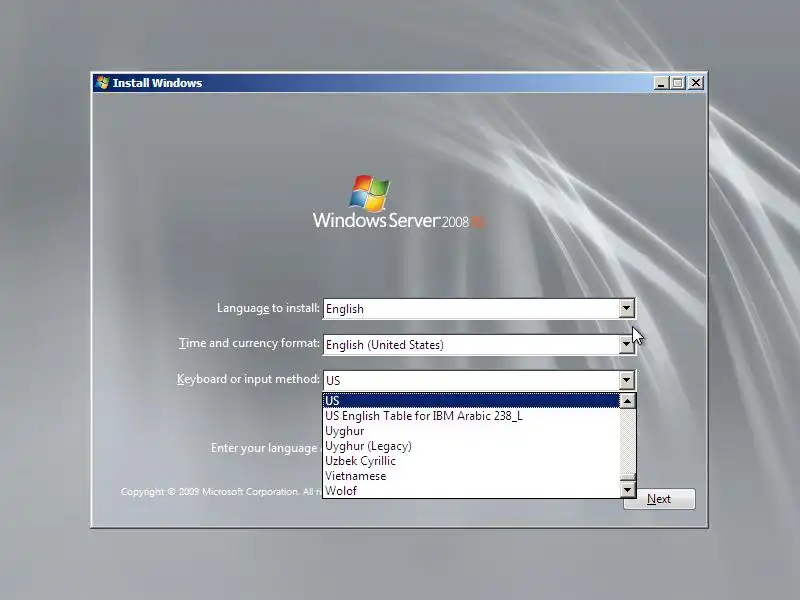Click the Keyboard or input method label

pyautogui.click(x=248, y=379)
